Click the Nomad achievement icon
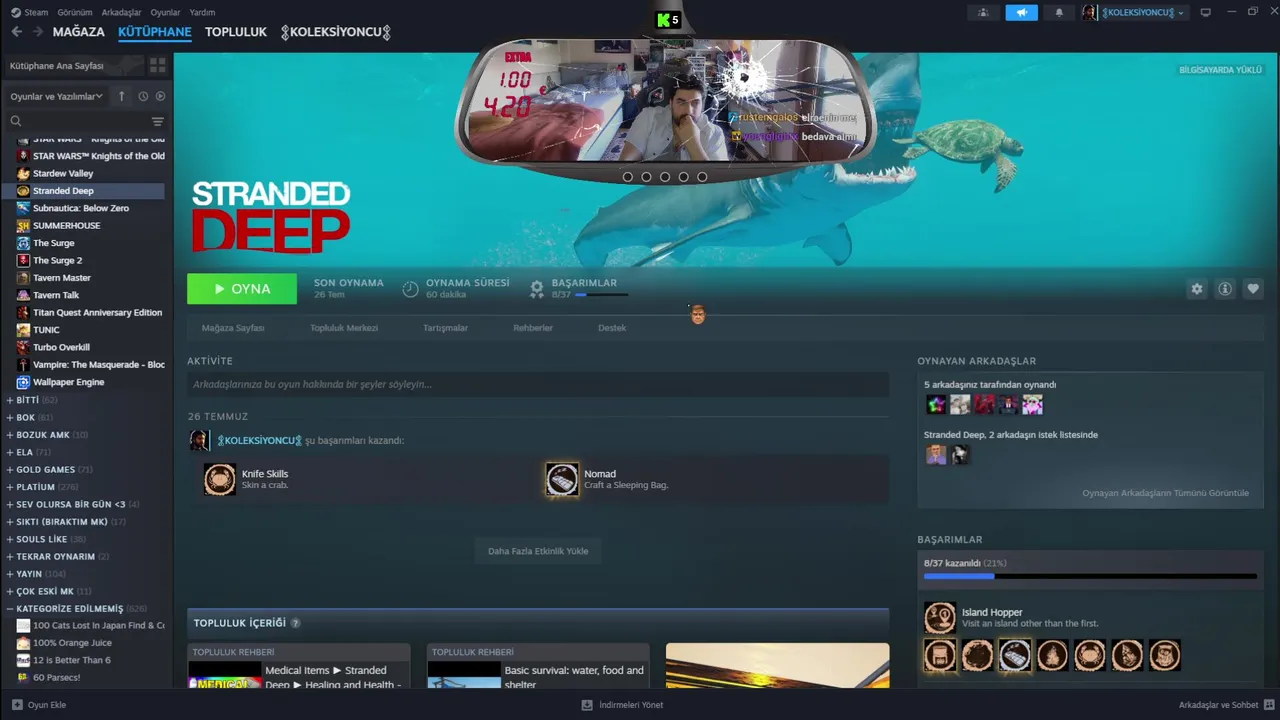 tap(562, 479)
